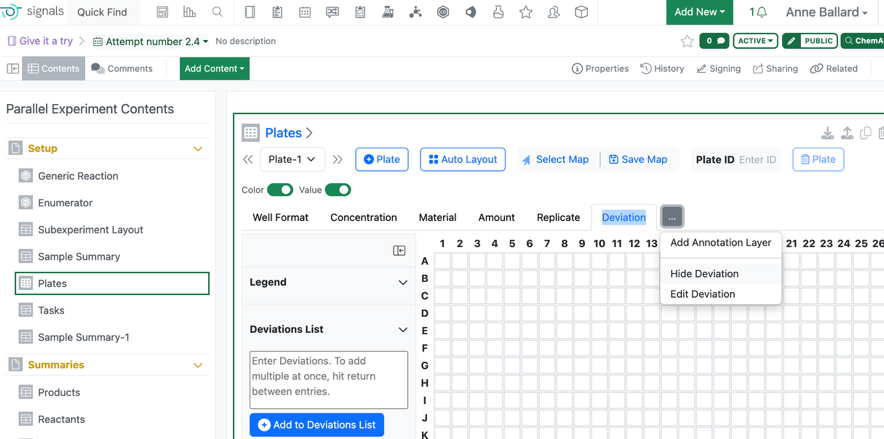
Task: Copy the Plates section with copy icon
Action: [865, 133]
